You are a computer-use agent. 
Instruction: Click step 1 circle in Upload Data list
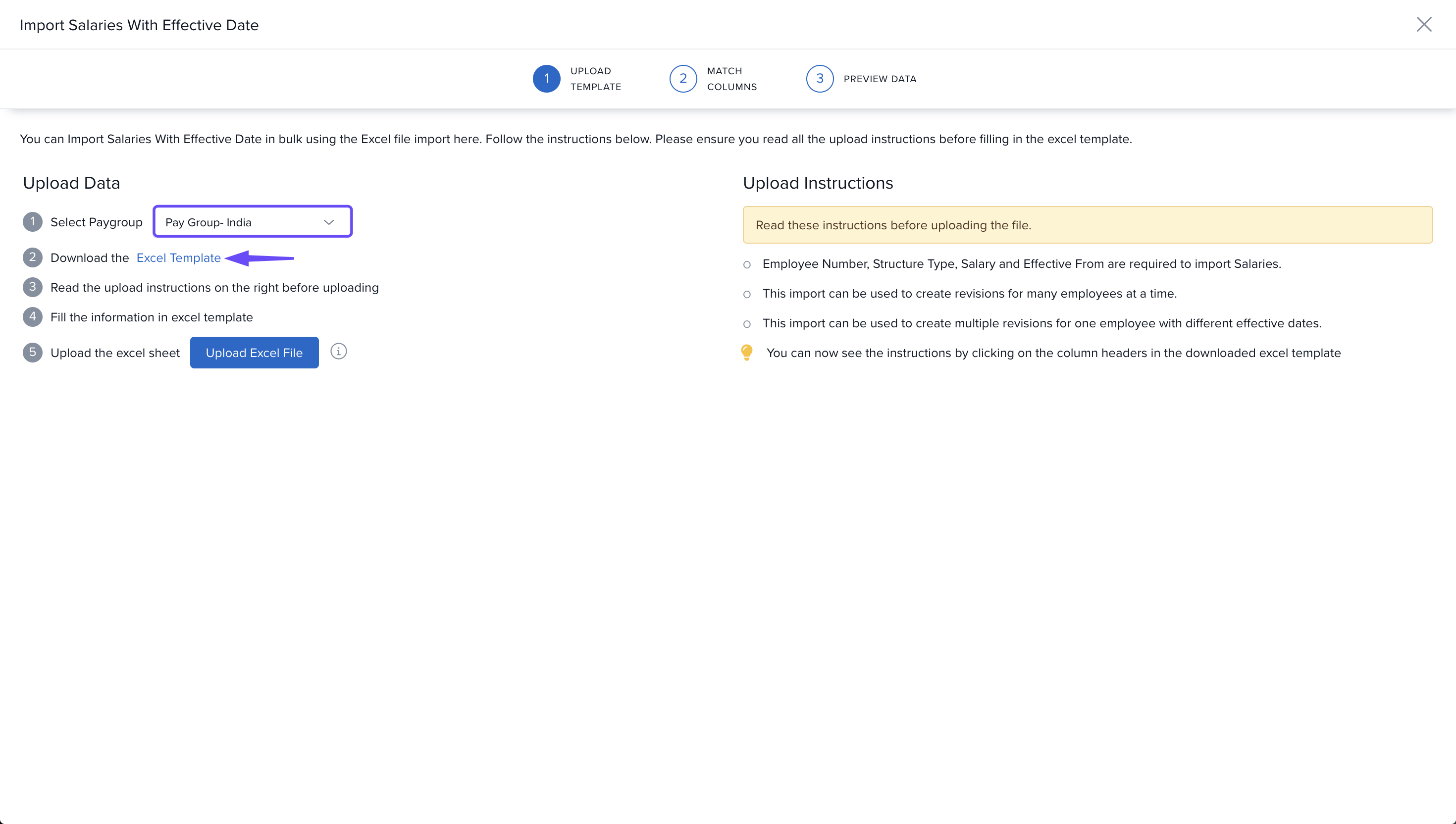(33, 222)
